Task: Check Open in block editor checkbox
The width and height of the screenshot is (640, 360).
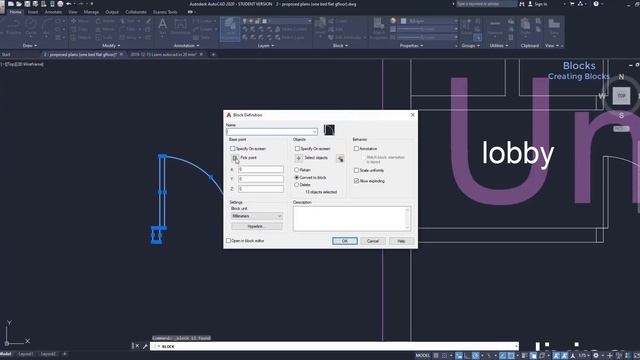Action: (x=229, y=241)
